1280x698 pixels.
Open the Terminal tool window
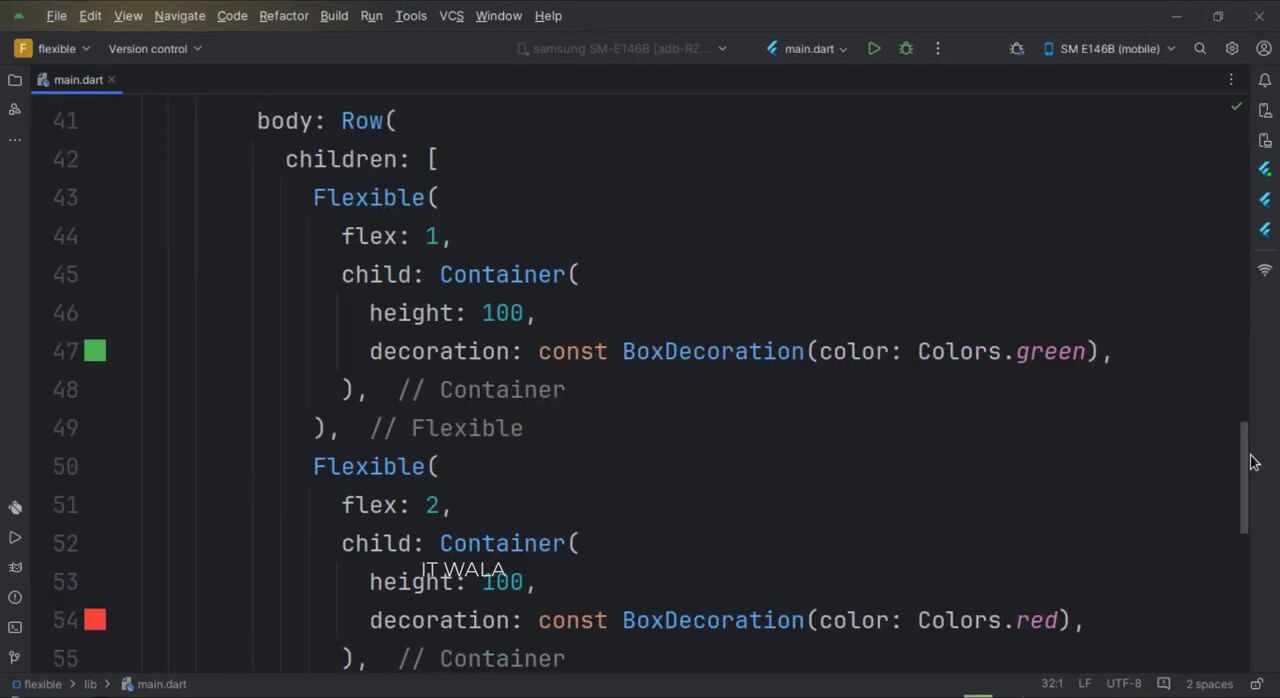(x=15, y=627)
